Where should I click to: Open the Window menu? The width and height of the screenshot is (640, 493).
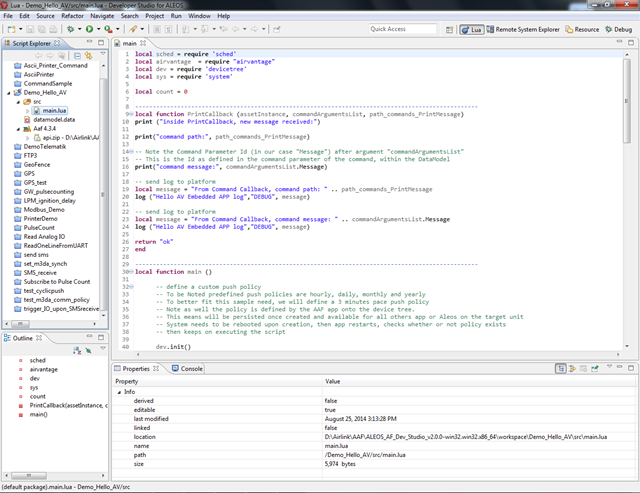tap(199, 16)
